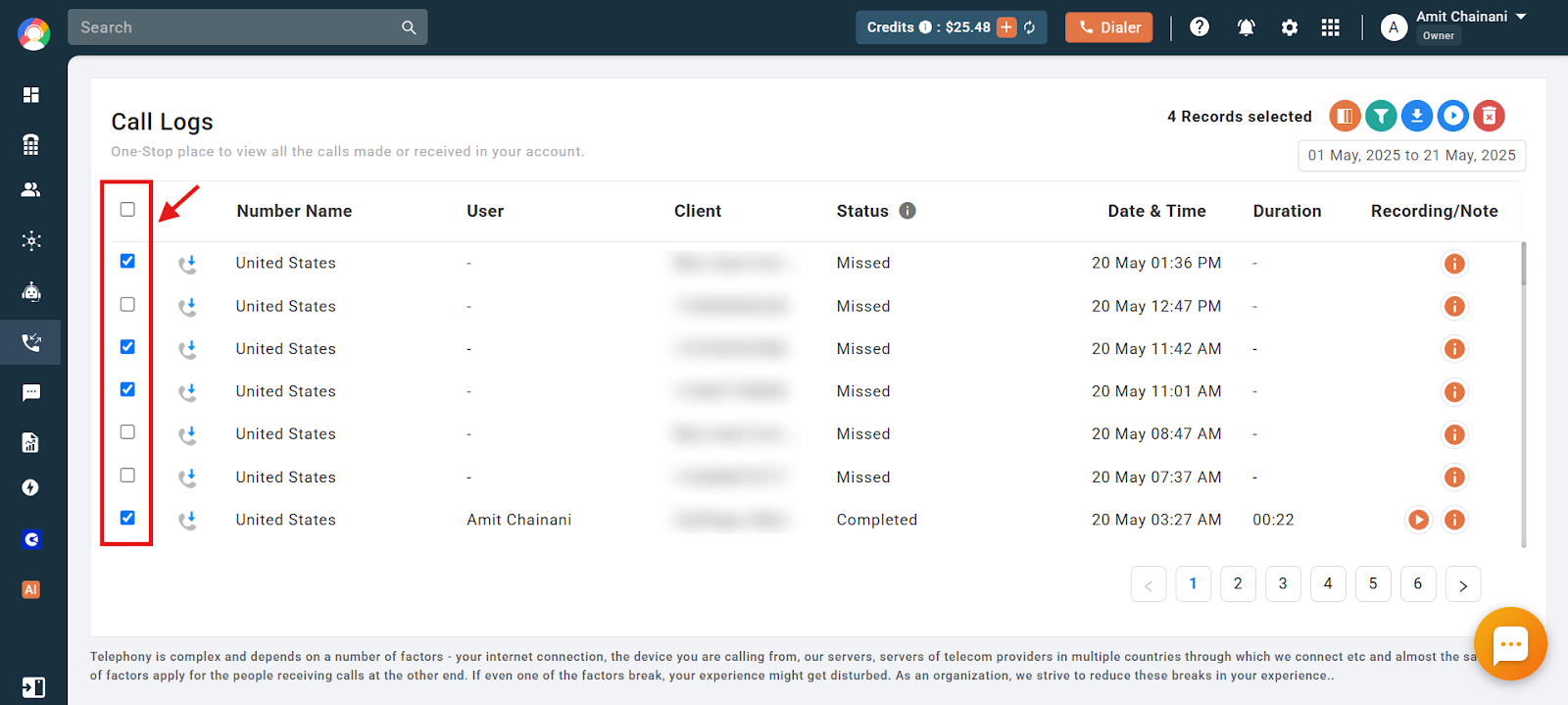
Task: Open the apps grid icon
Action: (1330, 27)
